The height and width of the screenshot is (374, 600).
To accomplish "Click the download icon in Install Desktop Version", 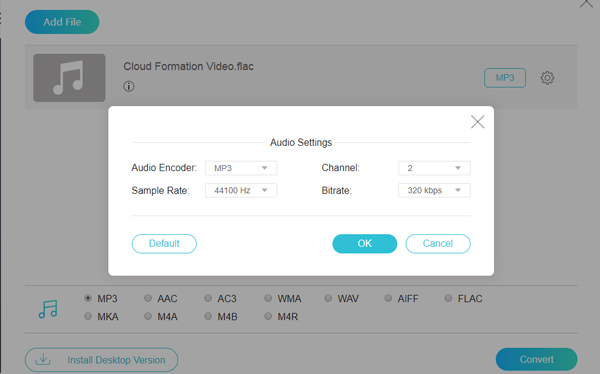I will point(43,359).
